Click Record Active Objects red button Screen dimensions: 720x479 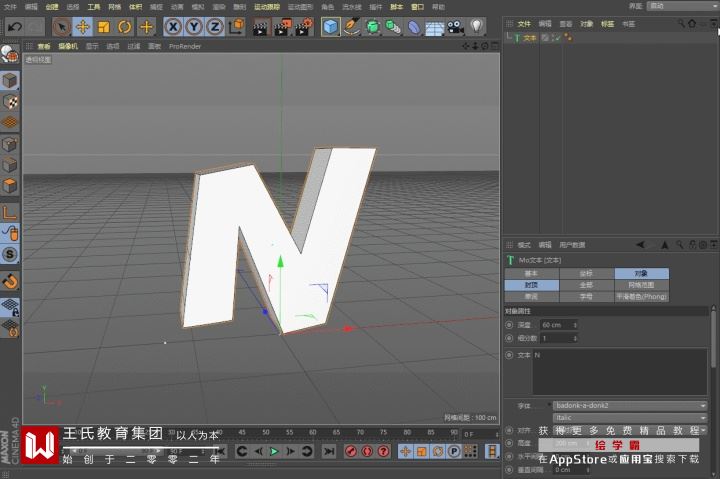pos(351,451)
